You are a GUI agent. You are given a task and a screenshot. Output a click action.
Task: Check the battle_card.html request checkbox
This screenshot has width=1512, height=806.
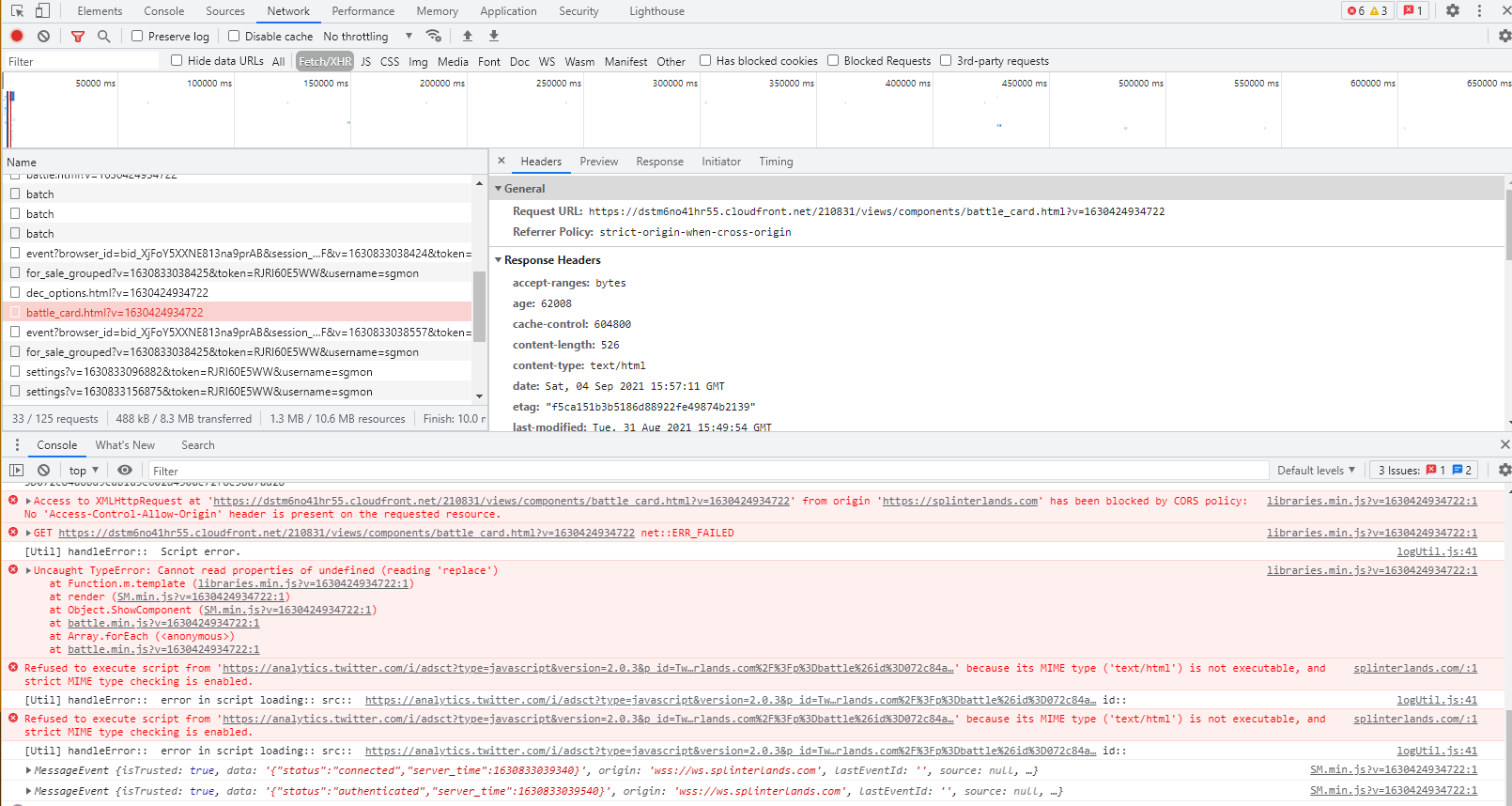(15, 312)
